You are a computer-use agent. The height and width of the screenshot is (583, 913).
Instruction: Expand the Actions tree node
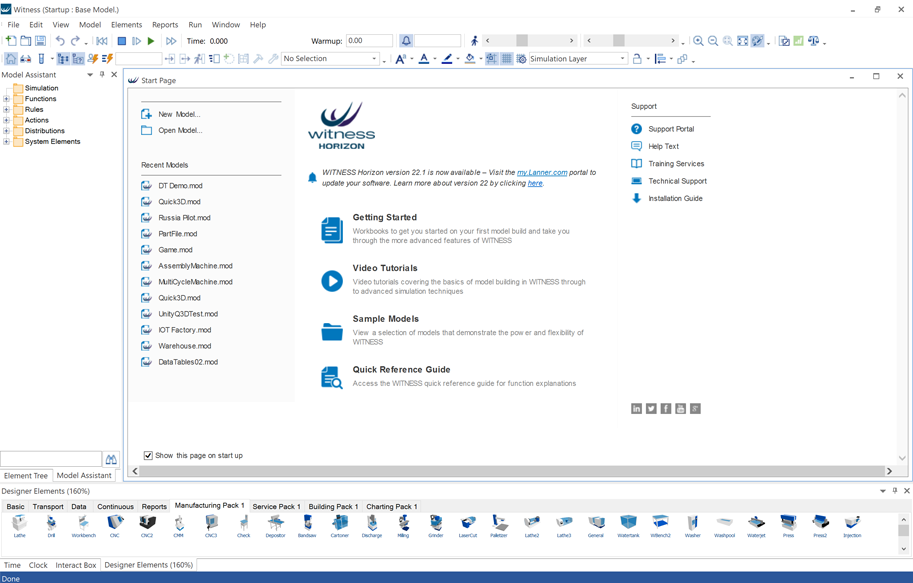click(x=6, y=120)
